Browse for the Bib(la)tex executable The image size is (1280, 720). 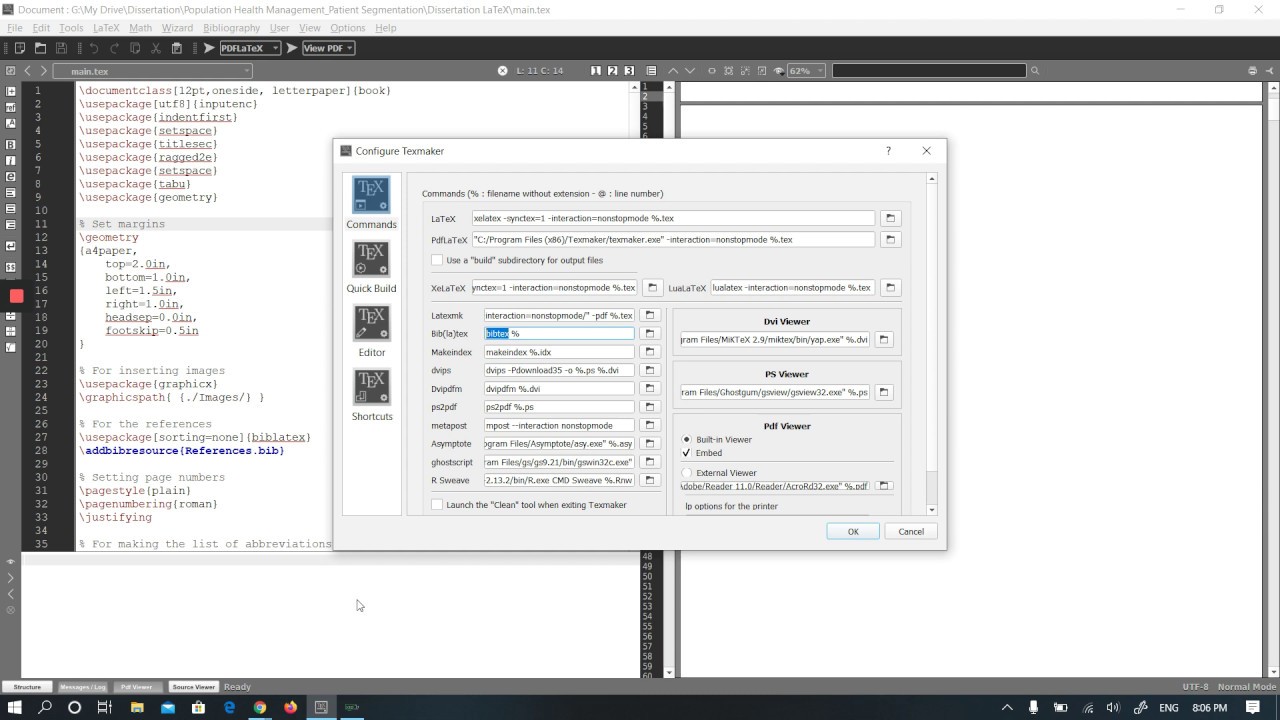click(x=649, y=333)
